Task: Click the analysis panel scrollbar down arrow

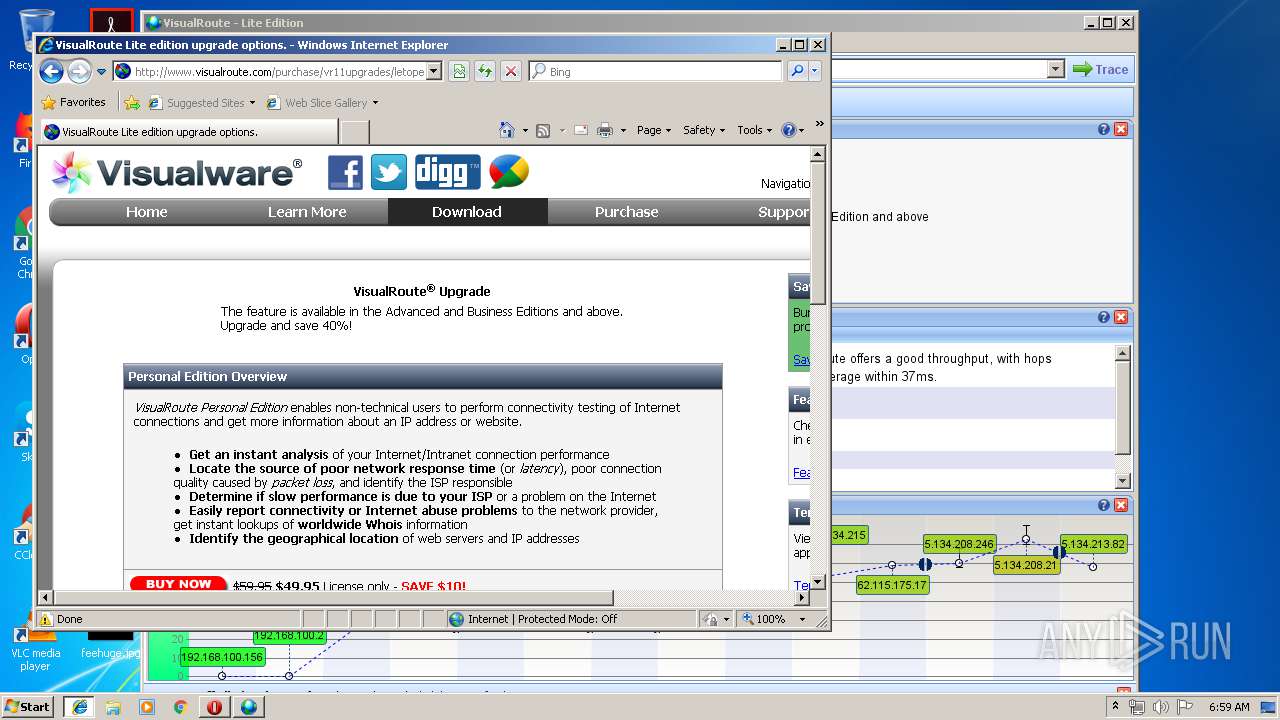Action: point(1123,480)
